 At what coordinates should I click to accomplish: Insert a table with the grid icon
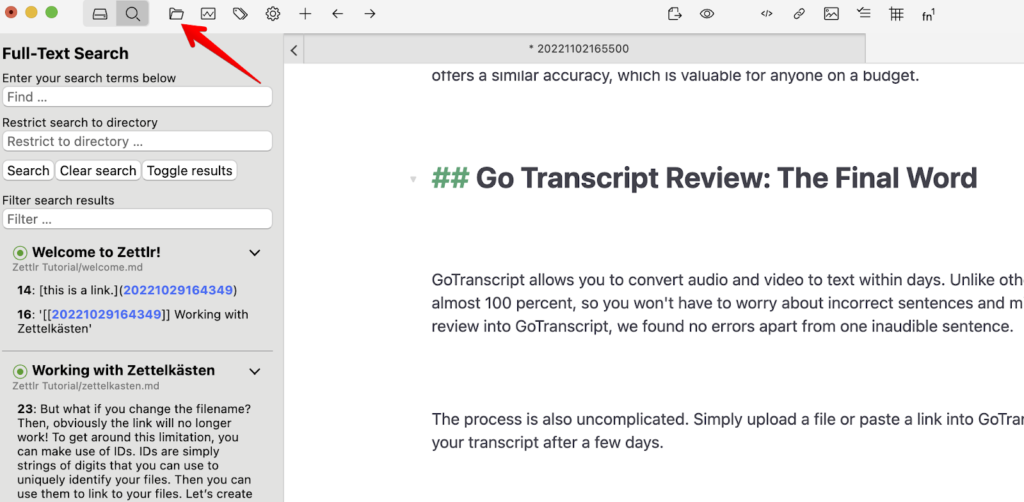[896, 14]
